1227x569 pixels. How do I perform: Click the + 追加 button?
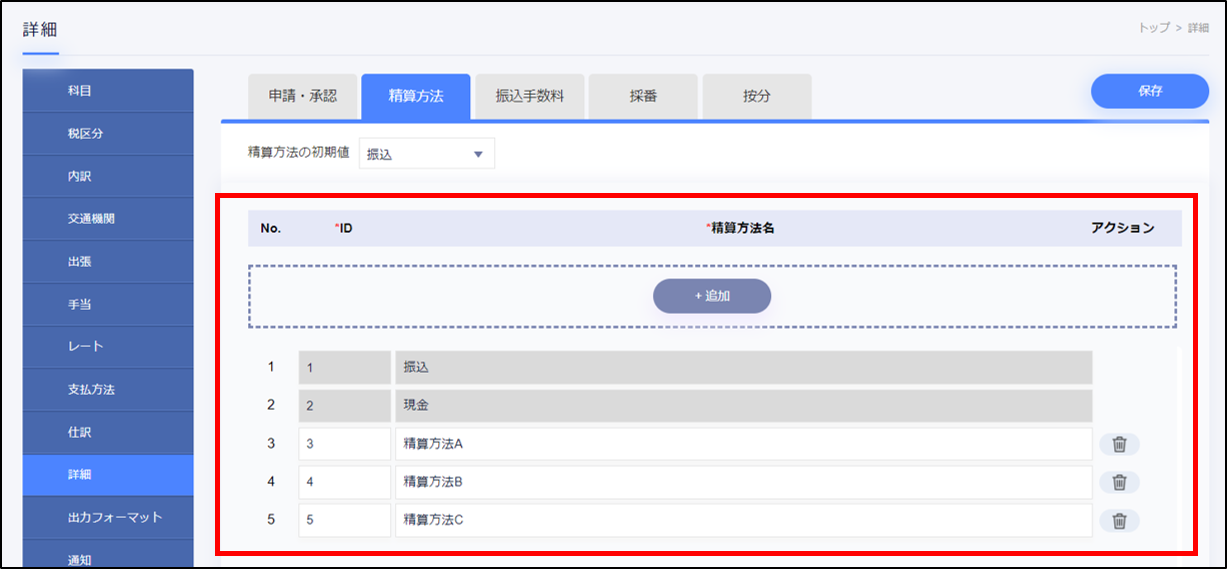pyautogui.click(x=711, y=296)
